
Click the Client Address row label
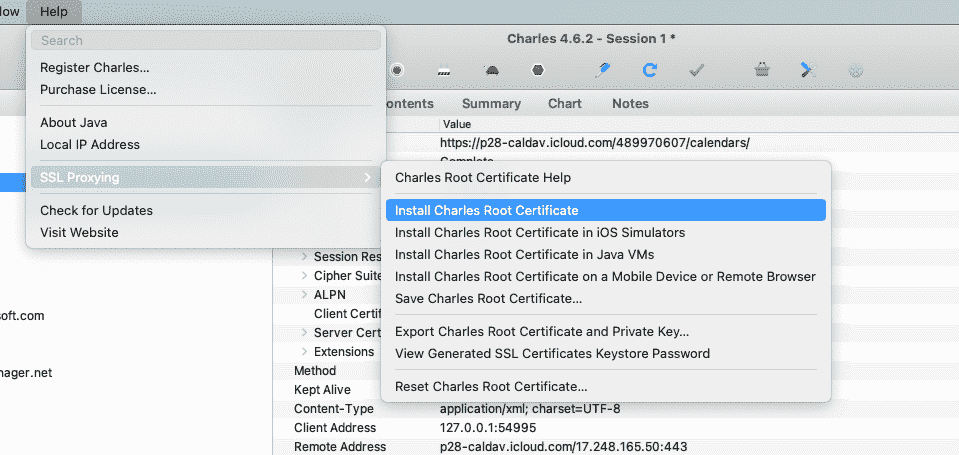[335, 427]
